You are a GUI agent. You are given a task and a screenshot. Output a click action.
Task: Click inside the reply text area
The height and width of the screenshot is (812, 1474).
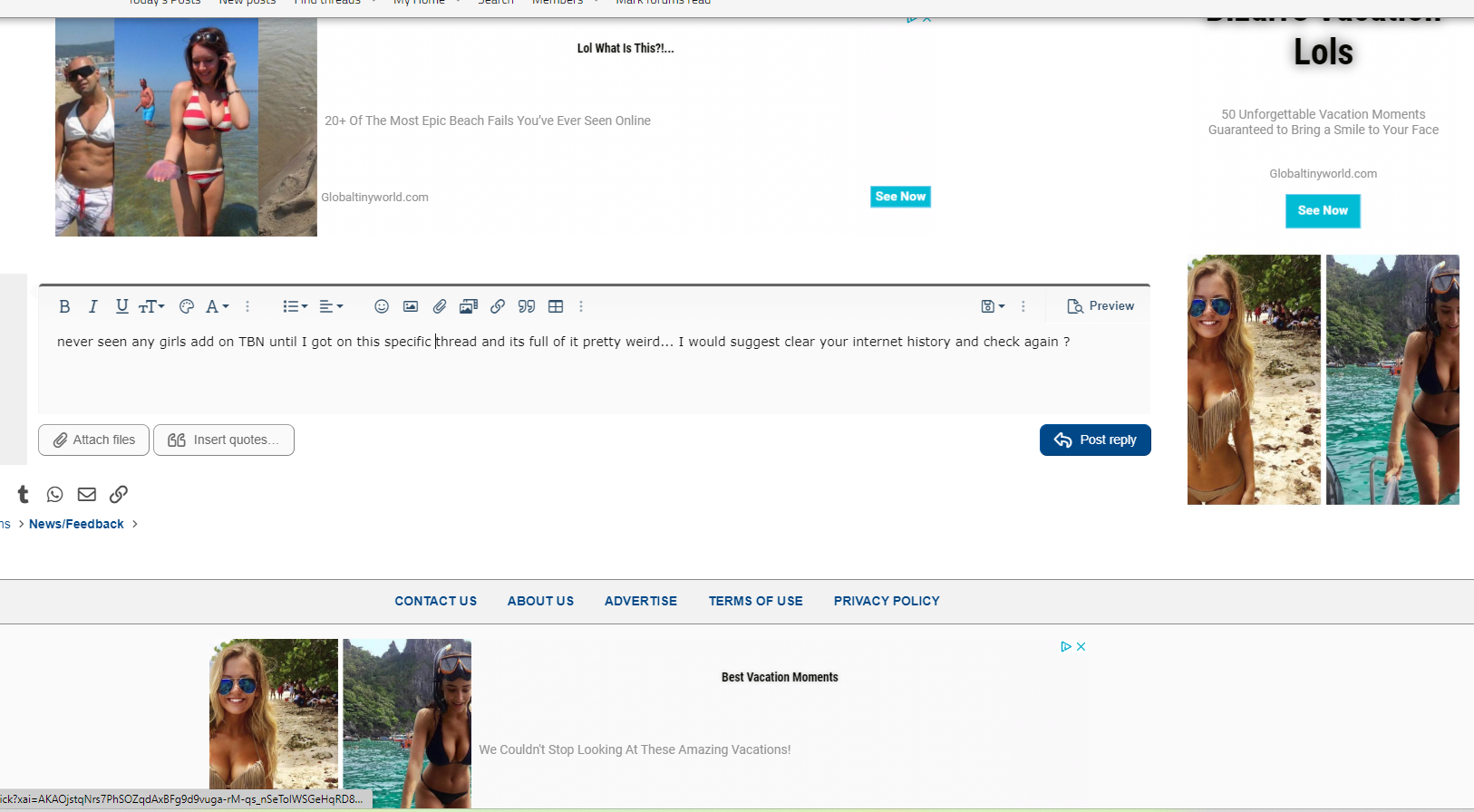(x=594, y=370)
